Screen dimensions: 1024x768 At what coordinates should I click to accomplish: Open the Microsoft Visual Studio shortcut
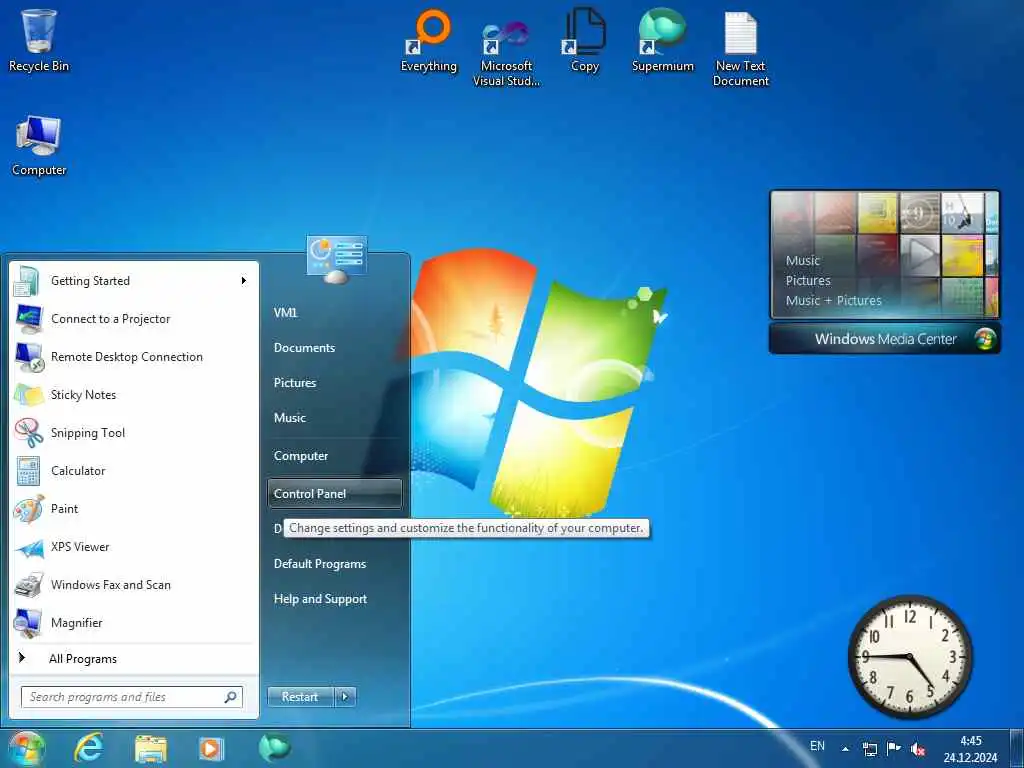(506, 52)
